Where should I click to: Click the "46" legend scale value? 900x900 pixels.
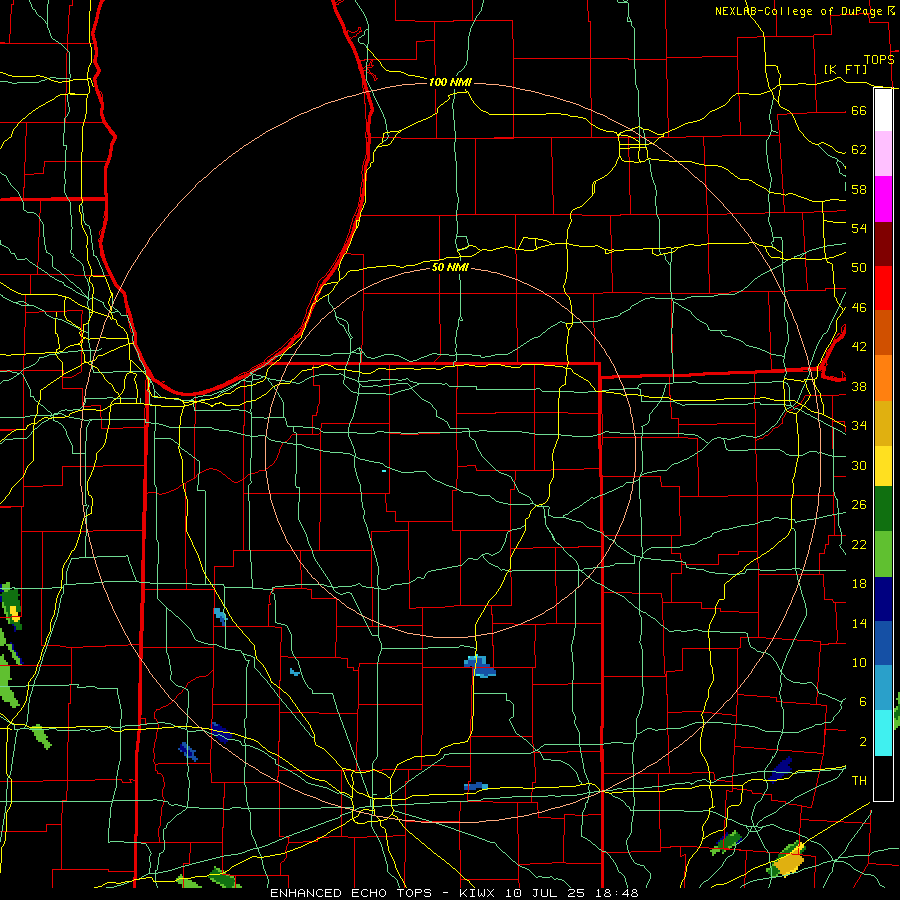pyautogui.click(x=859, y=308)
